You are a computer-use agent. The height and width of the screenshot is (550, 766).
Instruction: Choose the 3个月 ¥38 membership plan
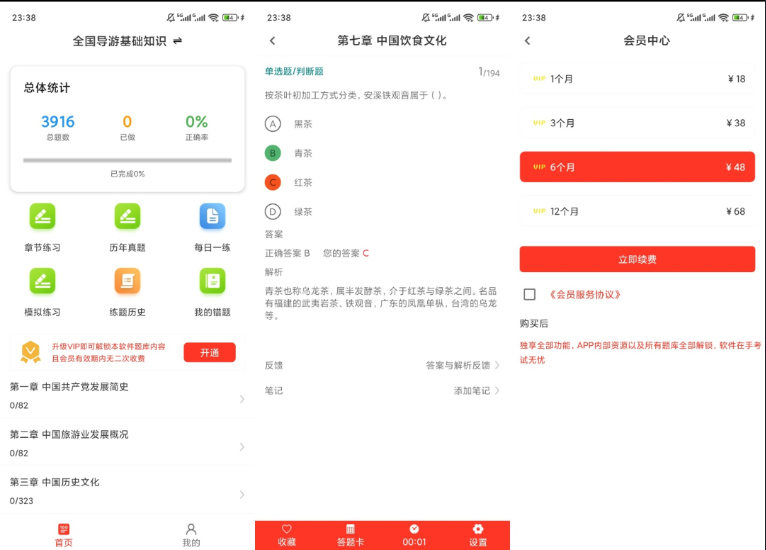click(x=638, y=123)
